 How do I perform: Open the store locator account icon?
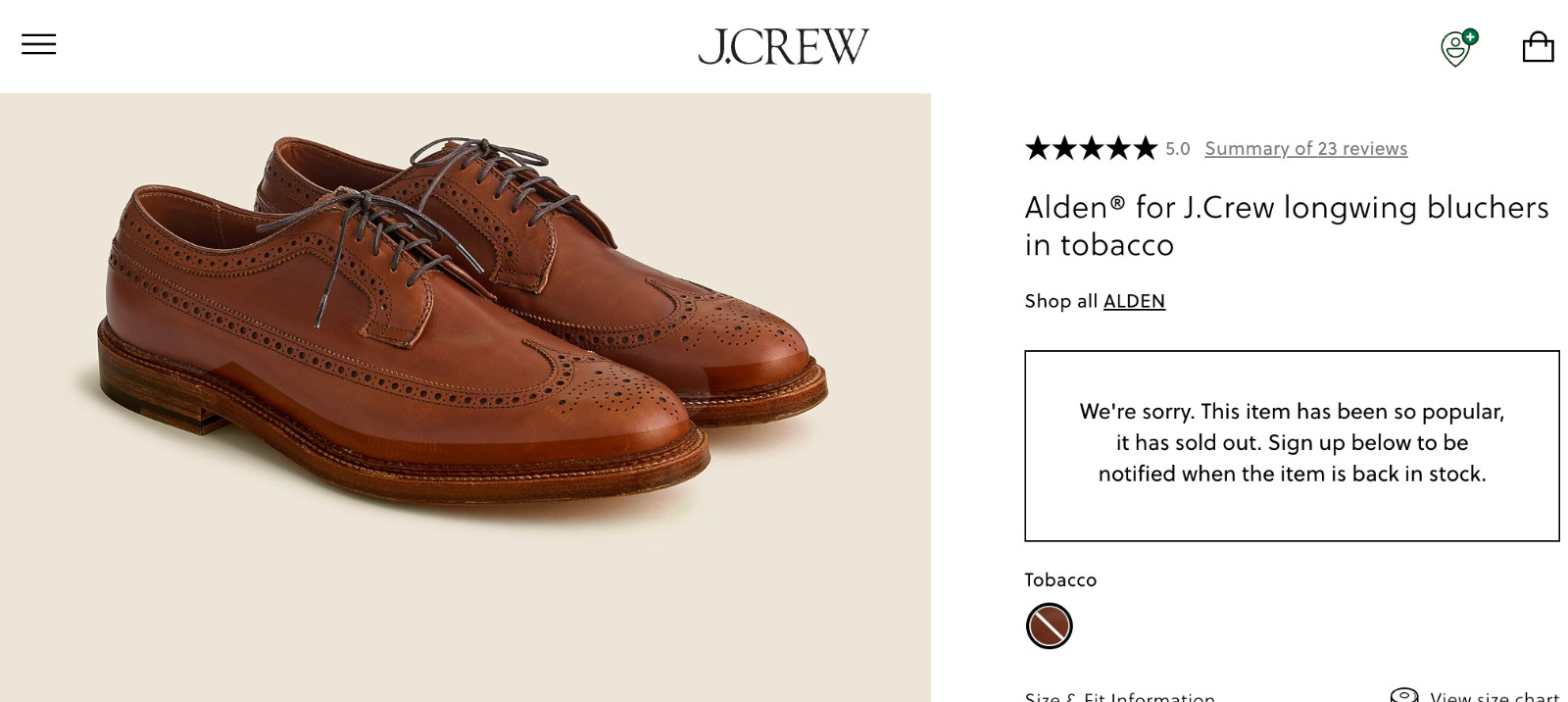tap(1454, 46)
